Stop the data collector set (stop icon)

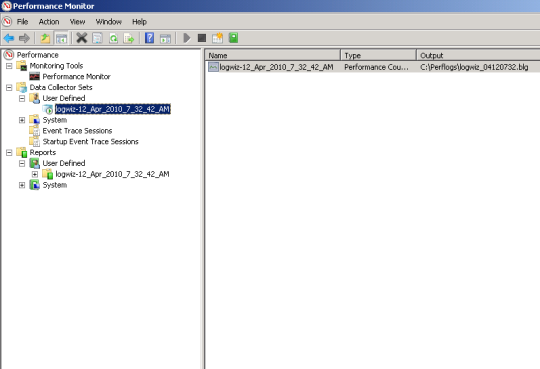(x=202, y=38)
